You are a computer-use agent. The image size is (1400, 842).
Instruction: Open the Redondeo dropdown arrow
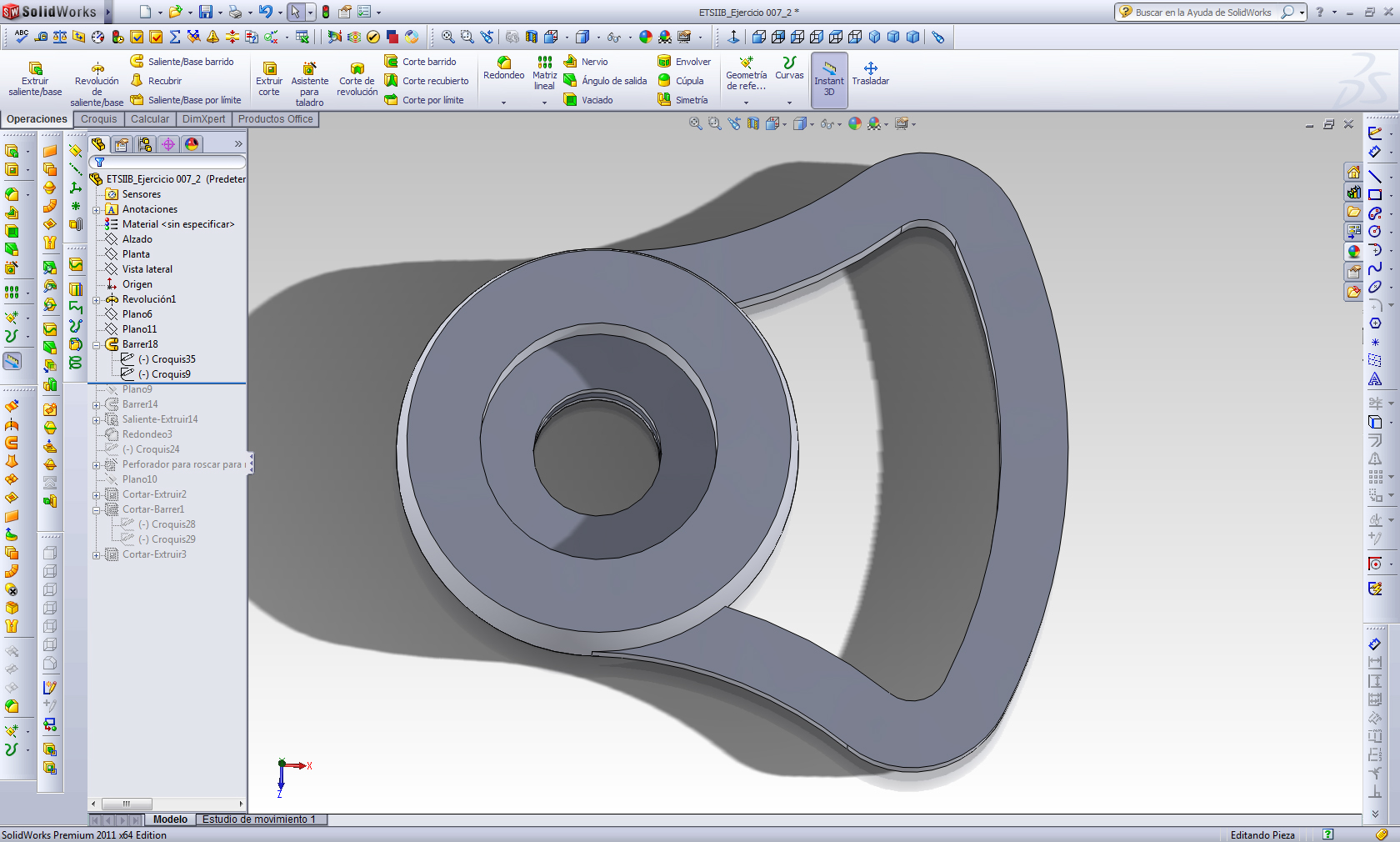click(504, 103)
